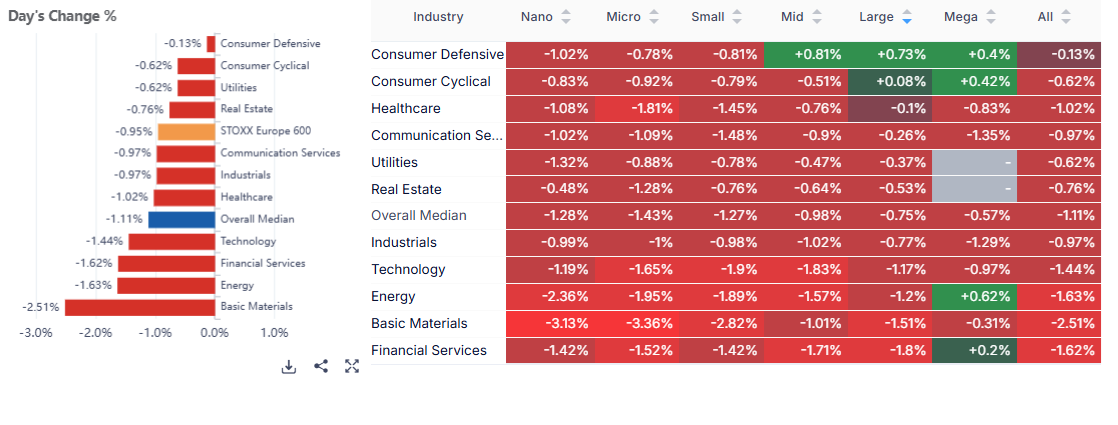Sort by All column arrows
The image size is (1118, 425).
click(x=1065, y=17)
